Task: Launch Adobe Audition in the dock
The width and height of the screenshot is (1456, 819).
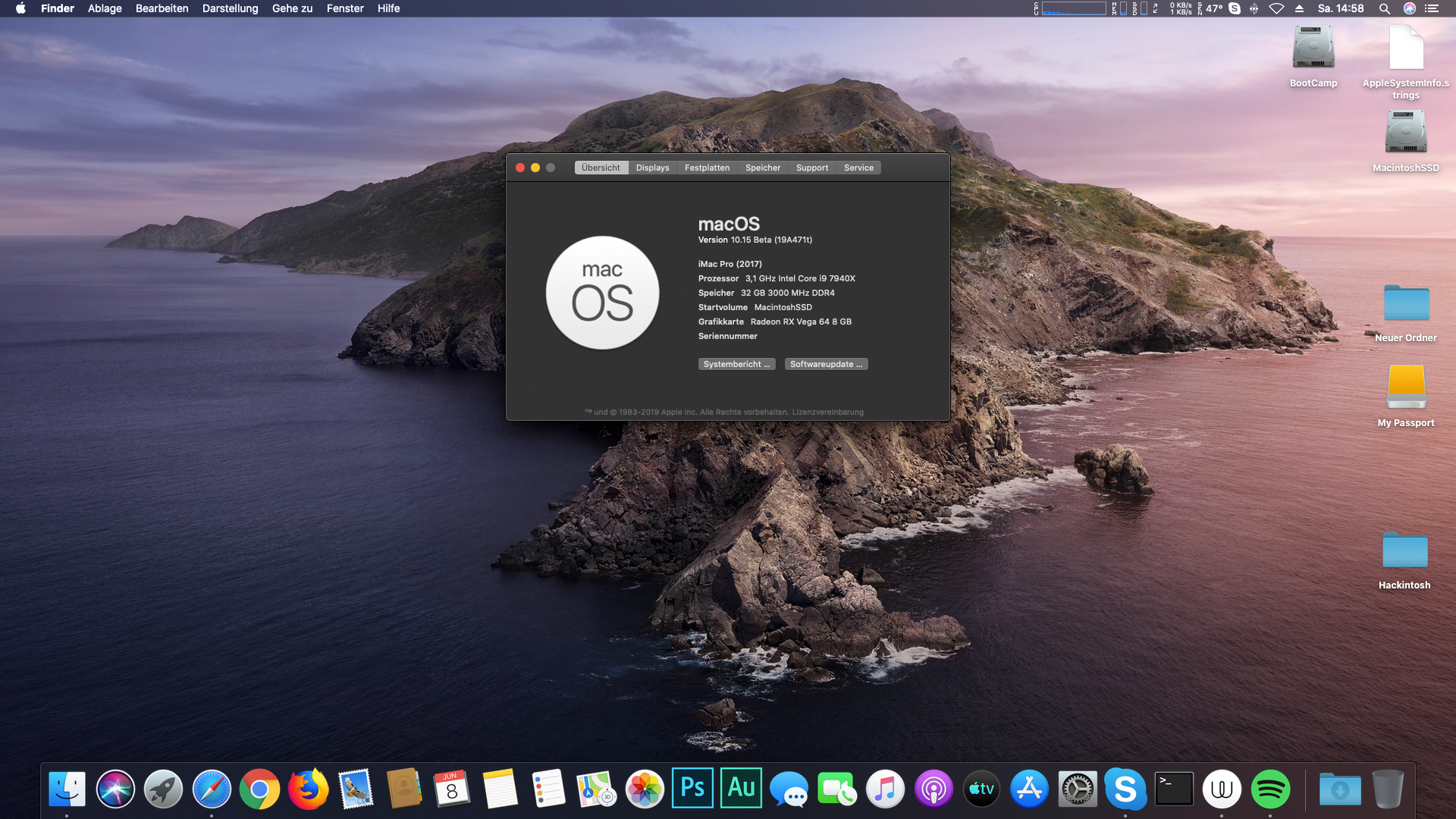Action: point(741,789)
